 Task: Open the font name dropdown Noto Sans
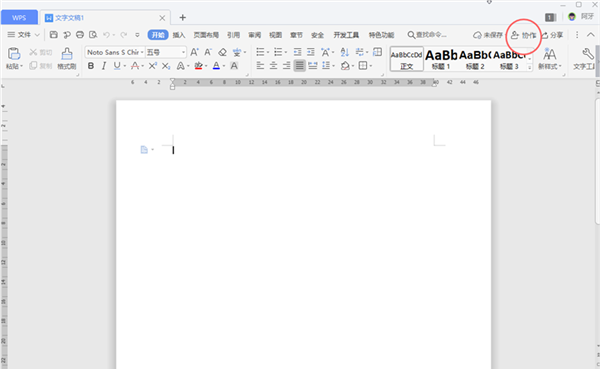(x=142, y=52)
